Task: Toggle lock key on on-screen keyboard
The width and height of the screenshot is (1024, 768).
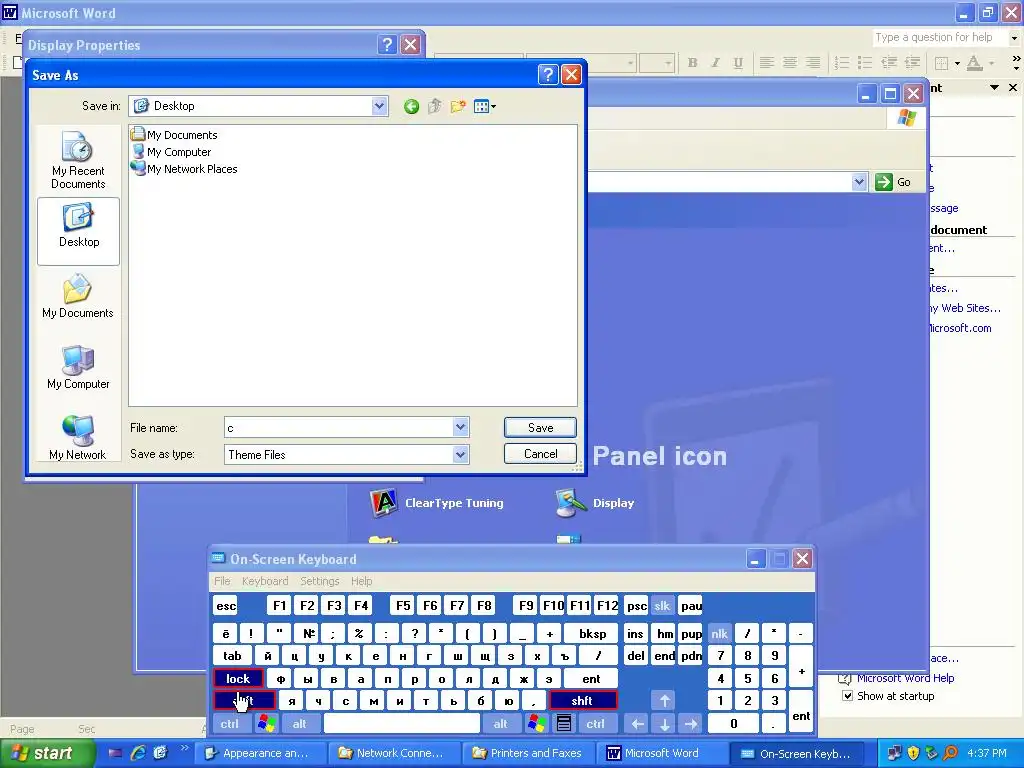Action: coord(238,679)
